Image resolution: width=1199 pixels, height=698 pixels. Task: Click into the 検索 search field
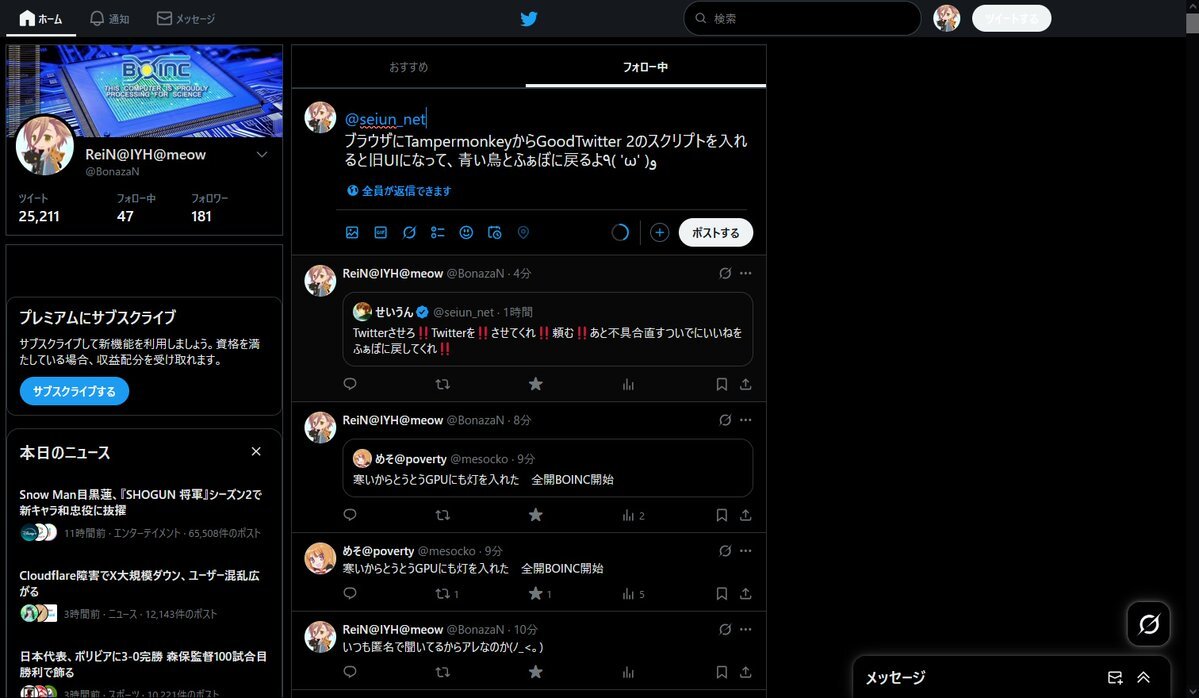click(x=810, y=19)
